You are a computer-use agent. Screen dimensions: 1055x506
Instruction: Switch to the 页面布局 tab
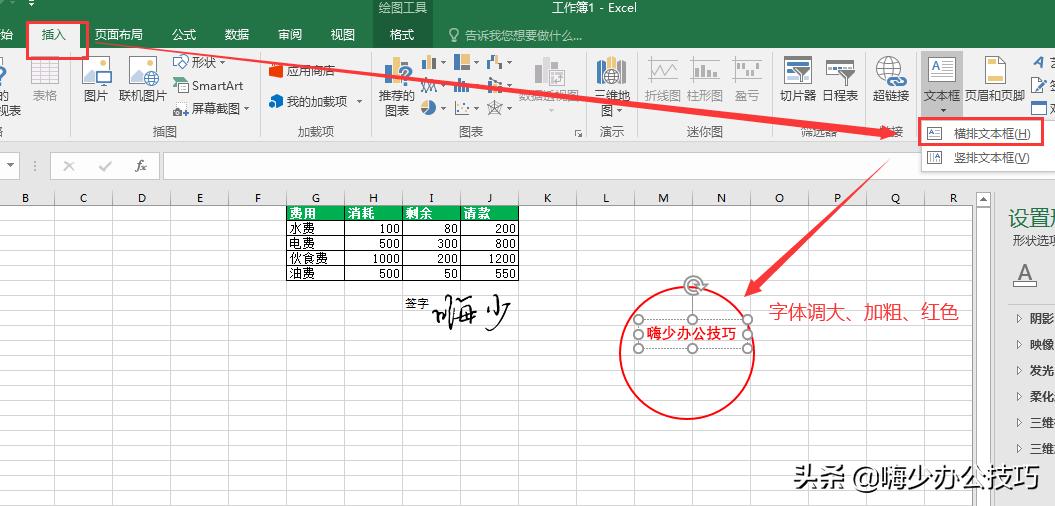[x=118, y=35]
